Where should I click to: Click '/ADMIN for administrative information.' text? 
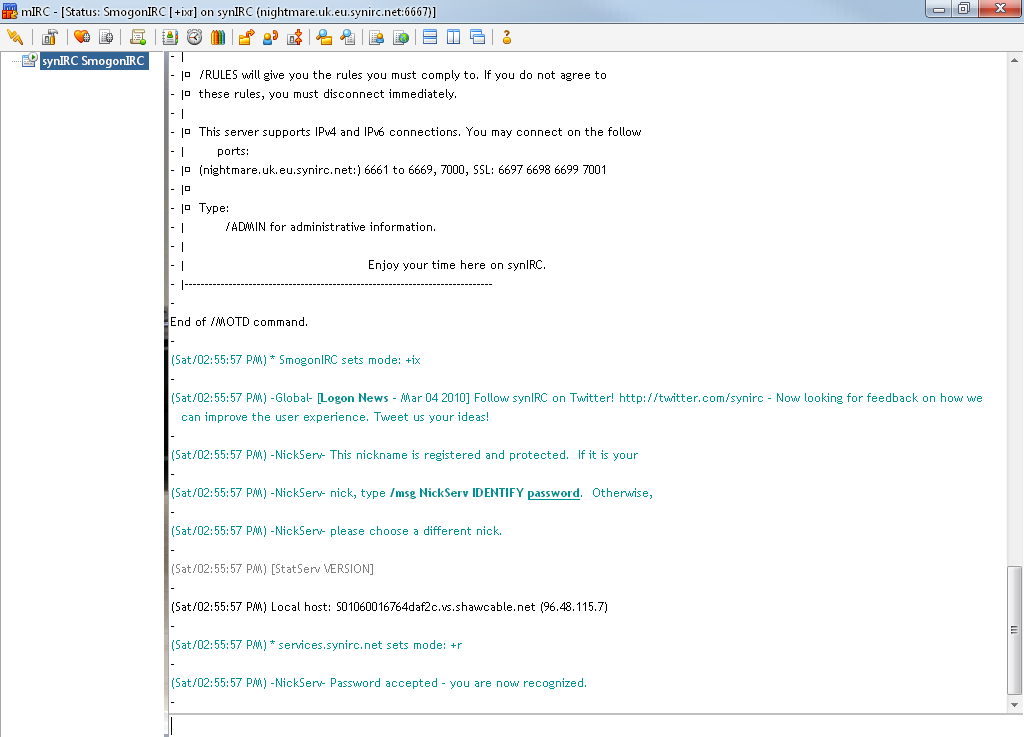pyautogui.click(x=330, y=227)
